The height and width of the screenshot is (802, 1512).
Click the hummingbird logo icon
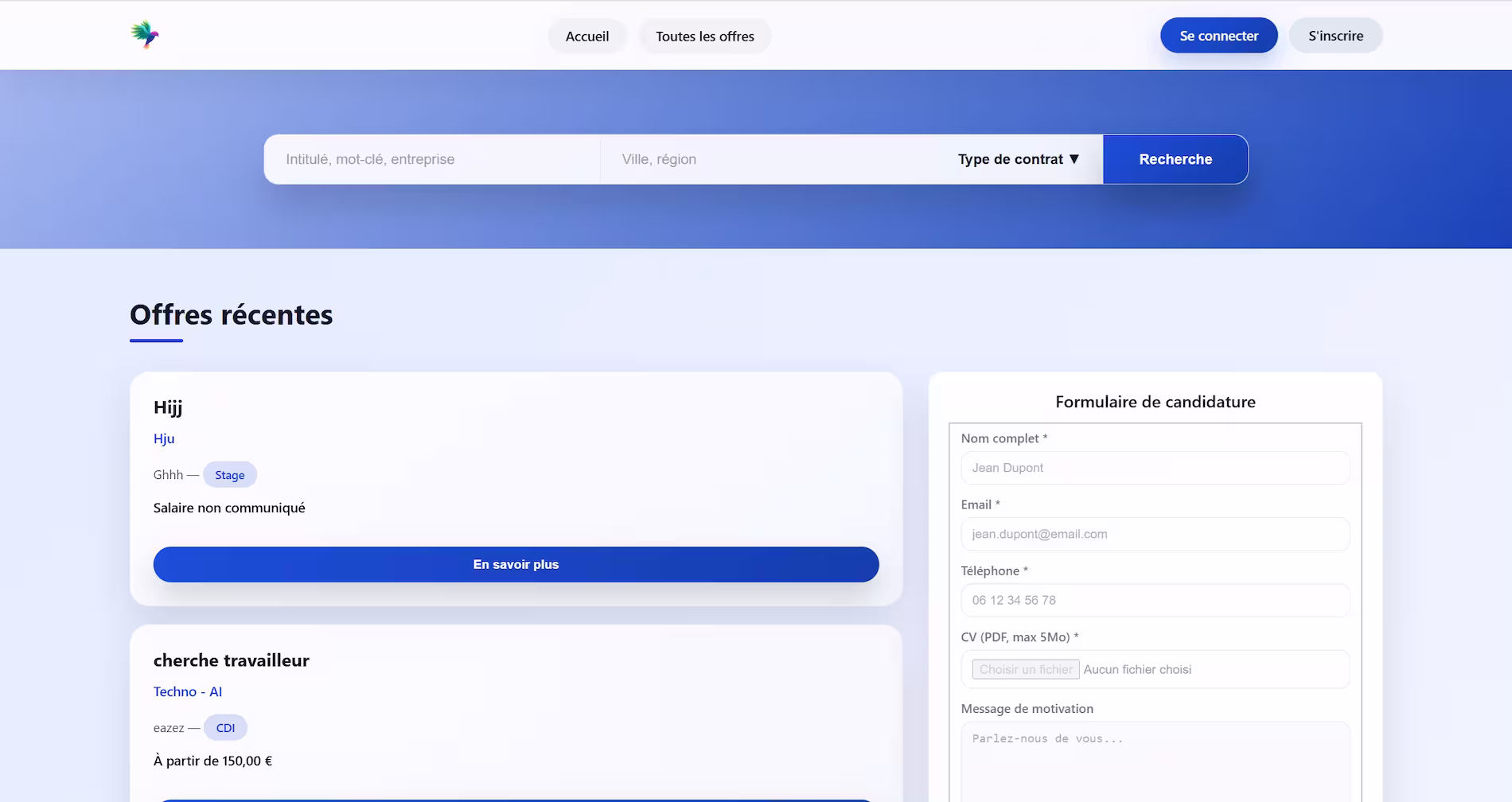pyautogui.click(x=145, y=35)
